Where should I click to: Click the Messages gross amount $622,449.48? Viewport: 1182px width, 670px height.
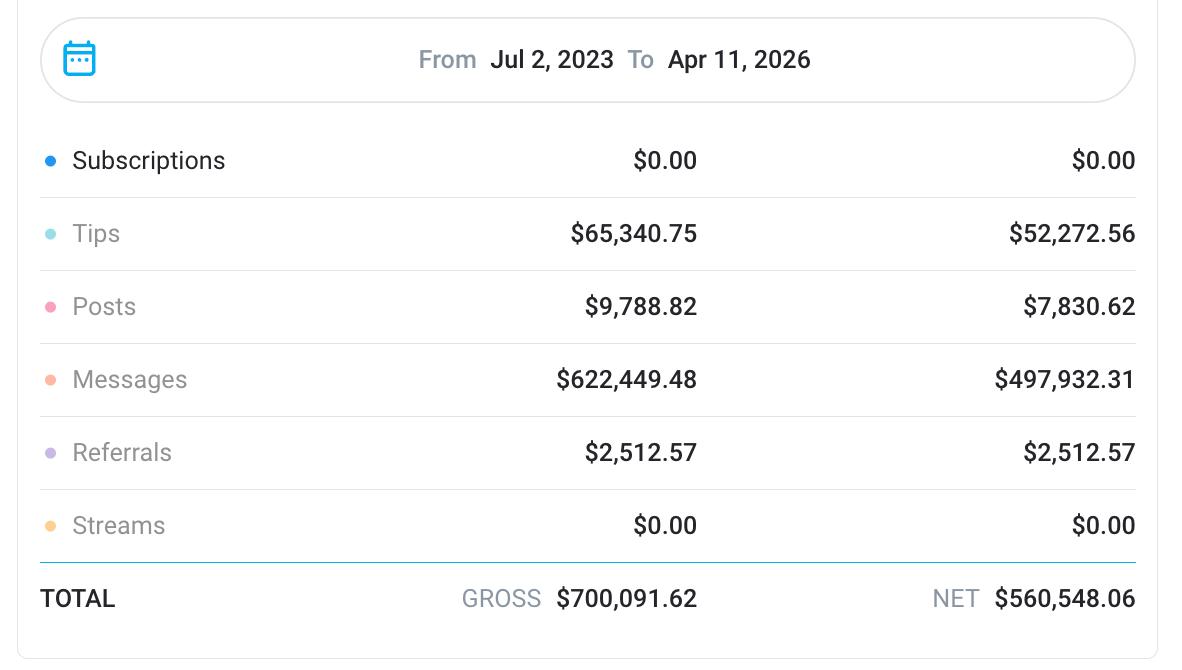(x=626, y=380)
